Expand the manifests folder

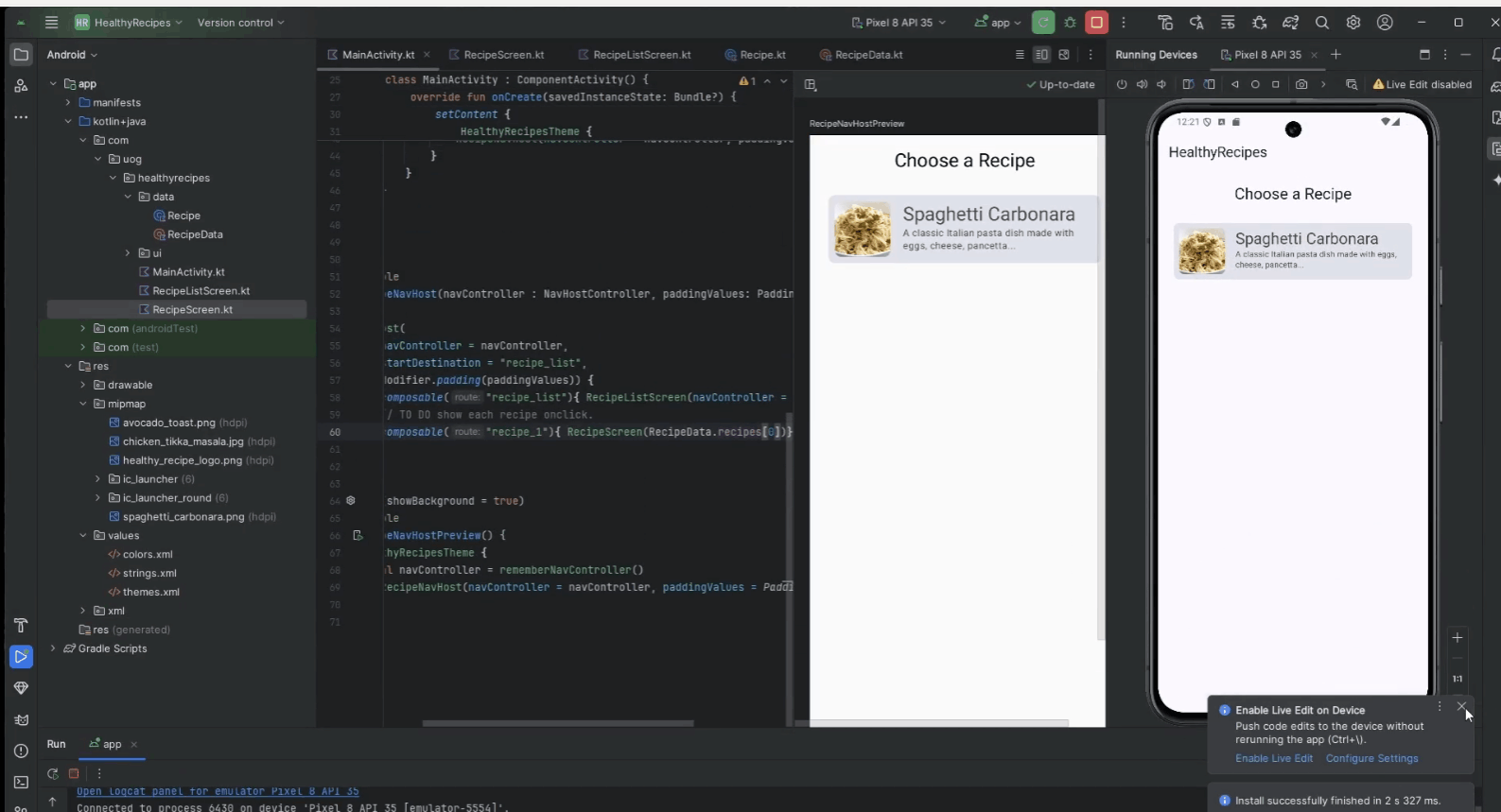[68, 102]
